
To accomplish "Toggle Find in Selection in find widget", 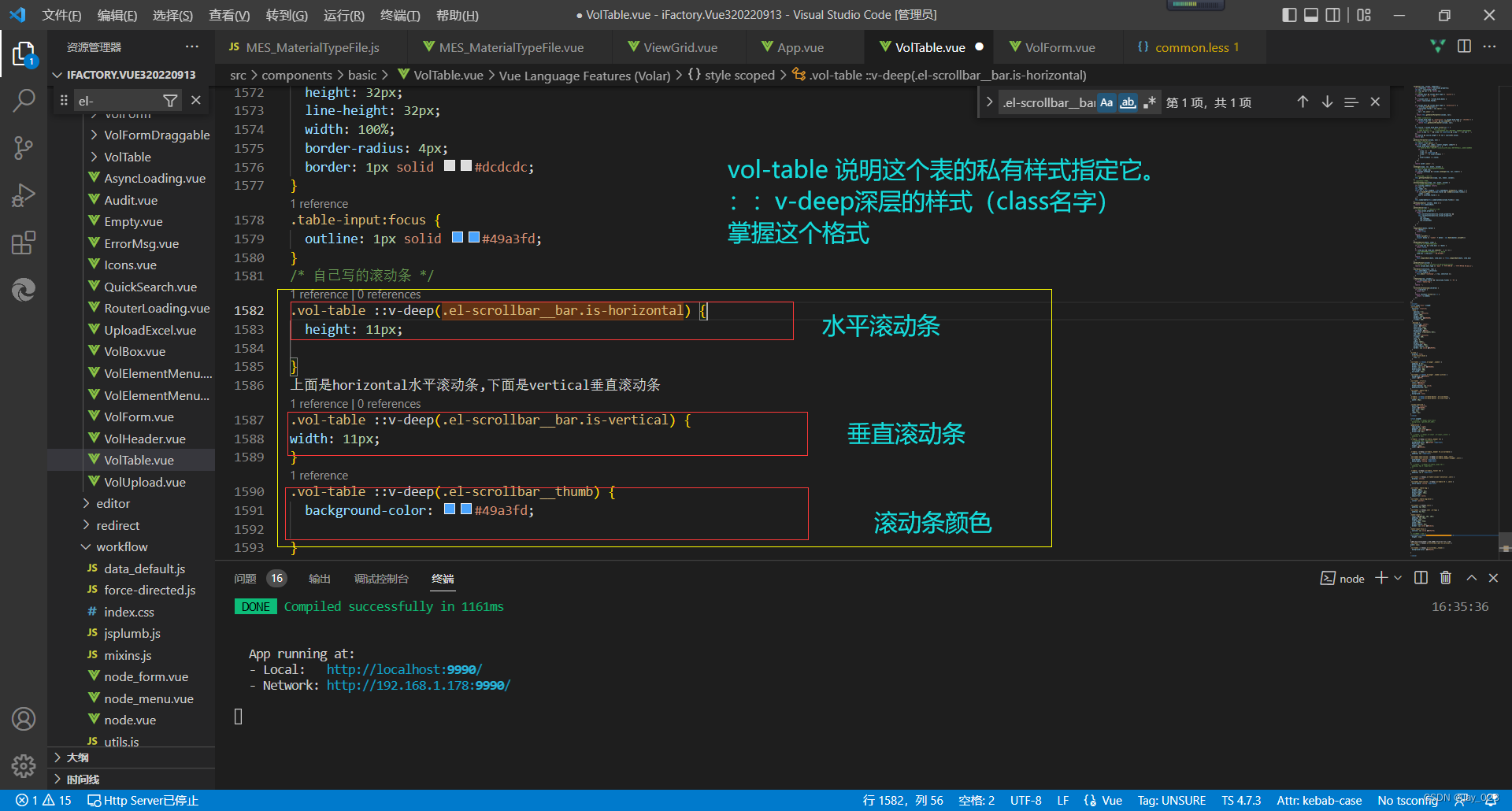I will tap(1351, 102).
